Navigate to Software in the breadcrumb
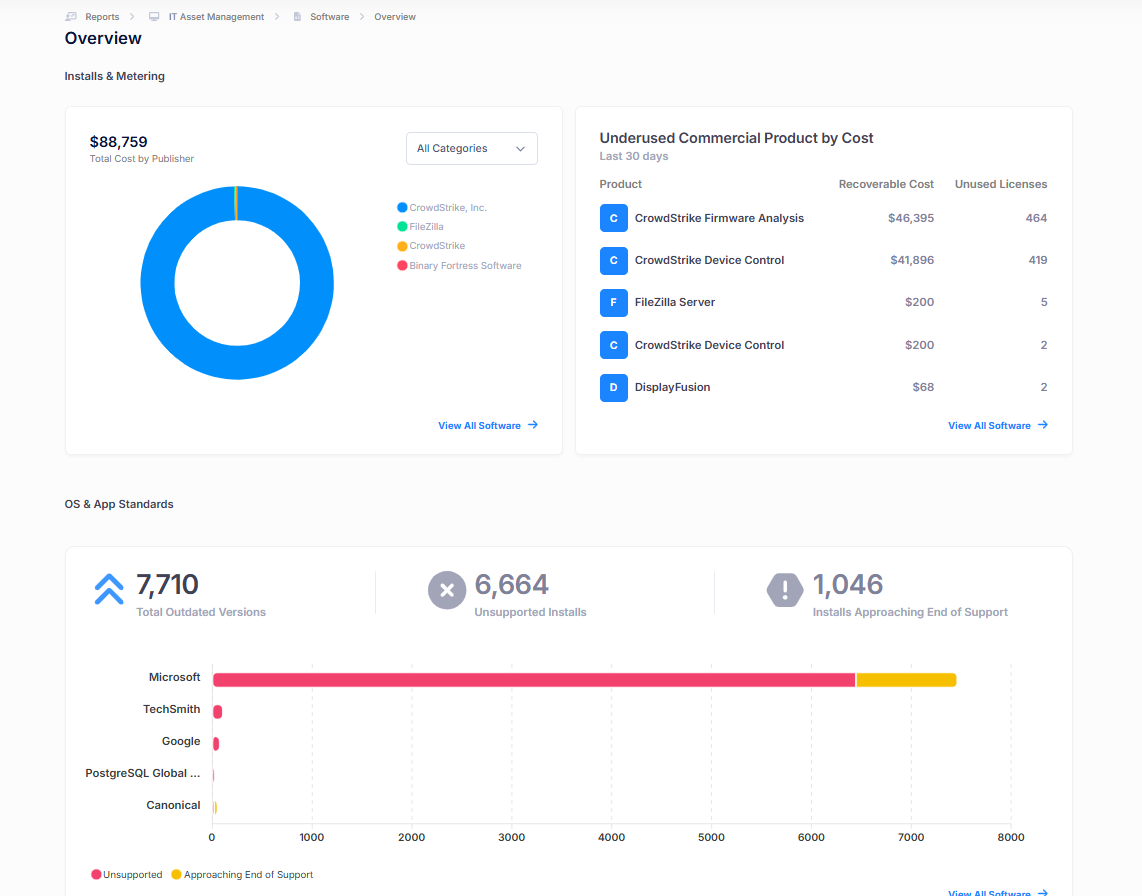The width and height of the screenshot is (1142, 896). [x=329, y=17]
